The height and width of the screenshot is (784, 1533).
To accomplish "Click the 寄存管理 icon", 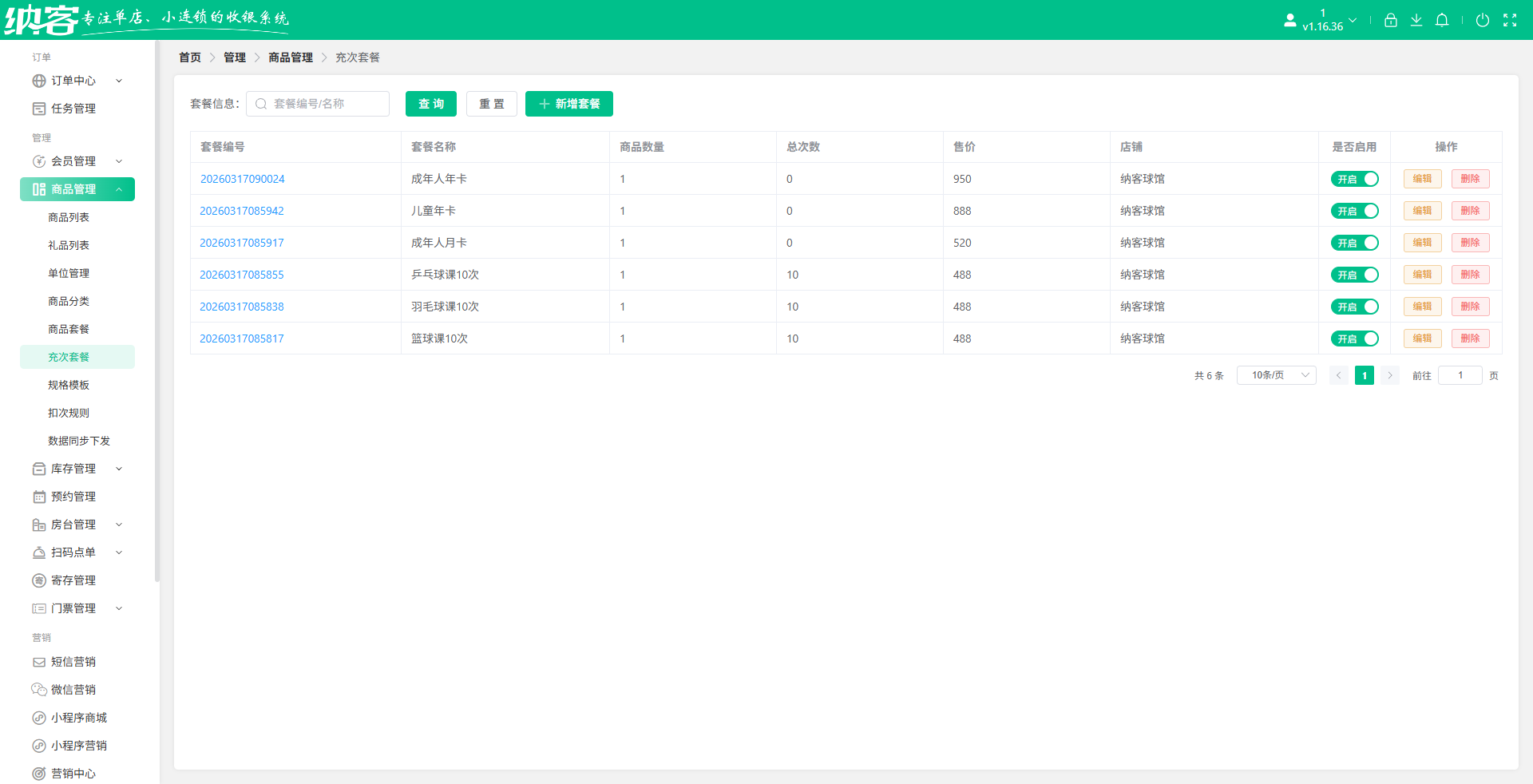I will click(x=39, y=580).
